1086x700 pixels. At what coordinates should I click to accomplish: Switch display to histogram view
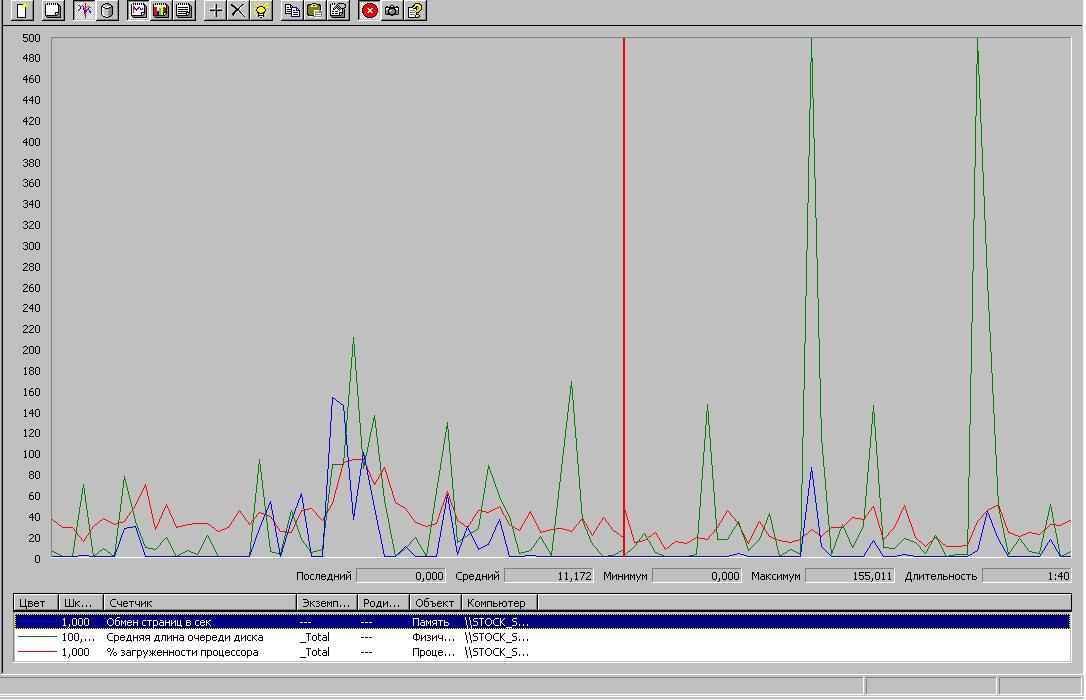[161, 11]
